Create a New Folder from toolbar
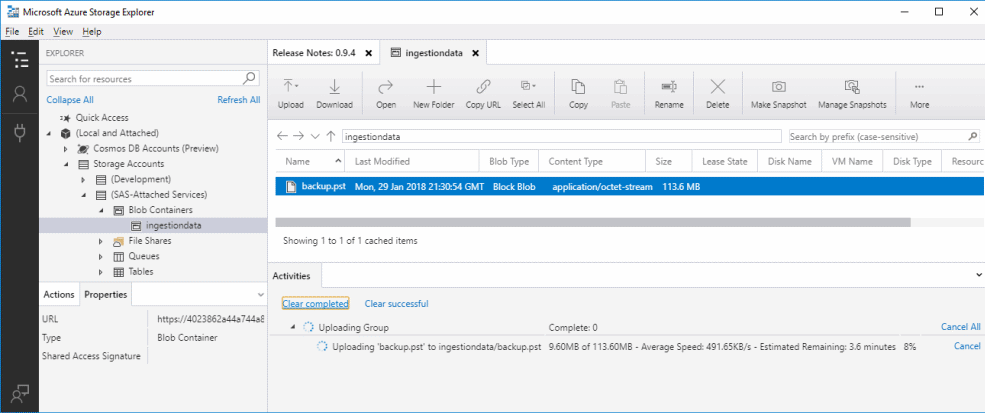Image resolution: width=985 pixels, height=413 pixels. click(433, 94)
